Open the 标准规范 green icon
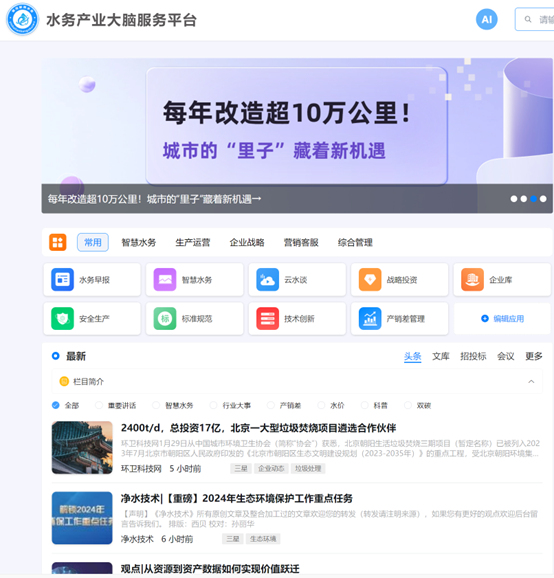 165,318
